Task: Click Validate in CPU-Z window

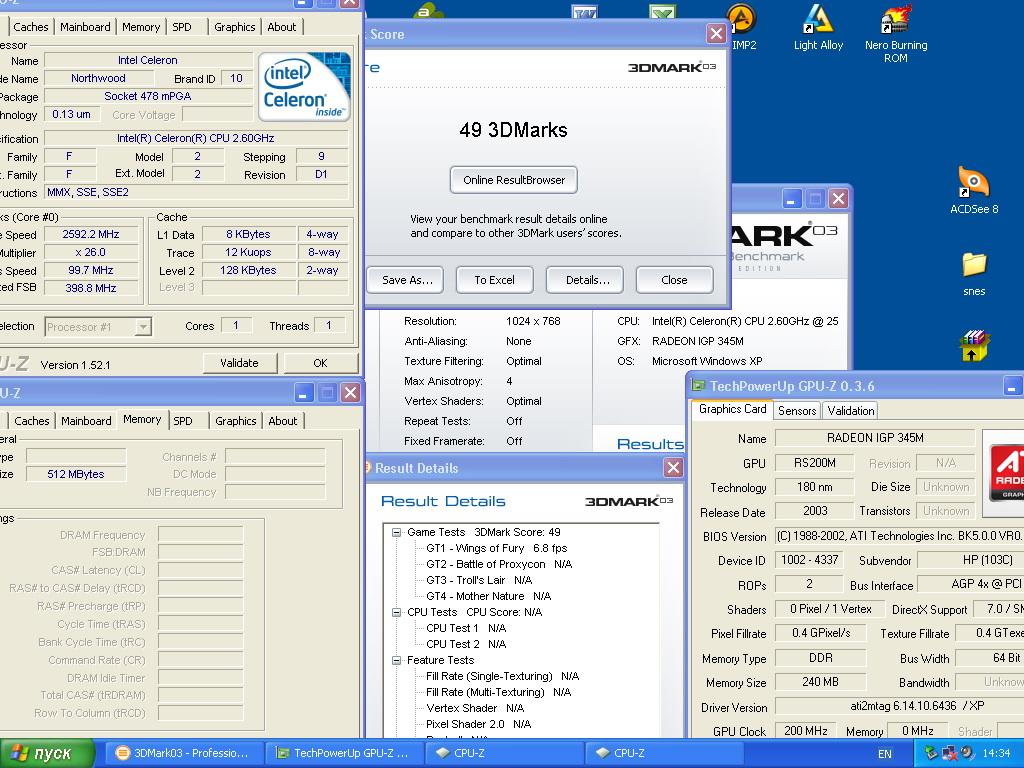Action: (239, 363)
